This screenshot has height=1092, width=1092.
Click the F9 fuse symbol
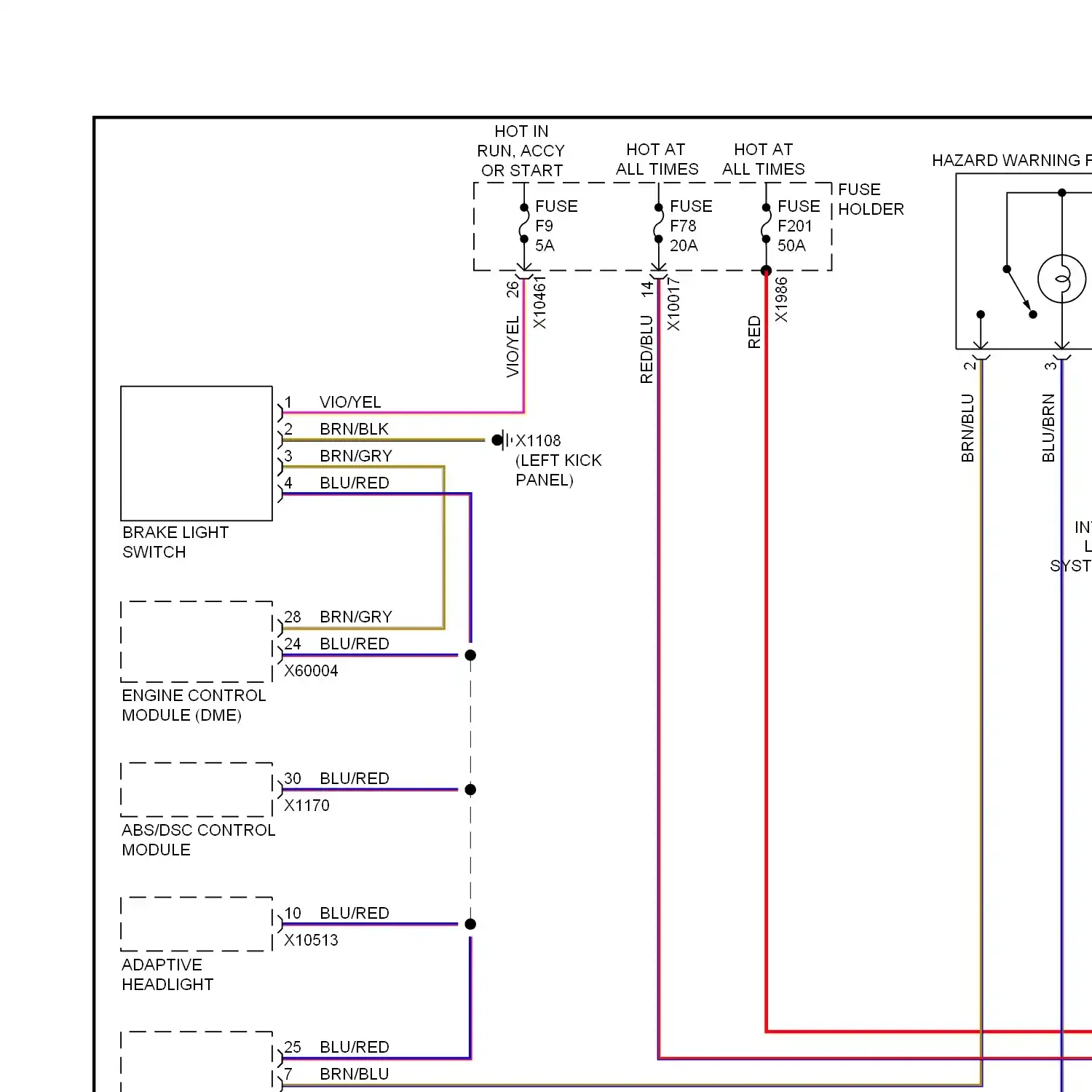point(524,223)
